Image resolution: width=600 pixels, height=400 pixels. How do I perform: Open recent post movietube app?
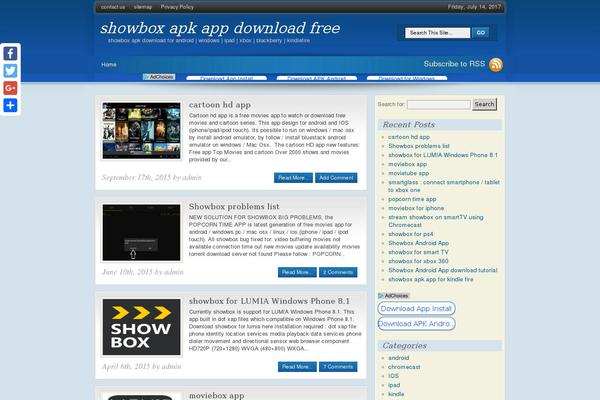tap(409, 173)
